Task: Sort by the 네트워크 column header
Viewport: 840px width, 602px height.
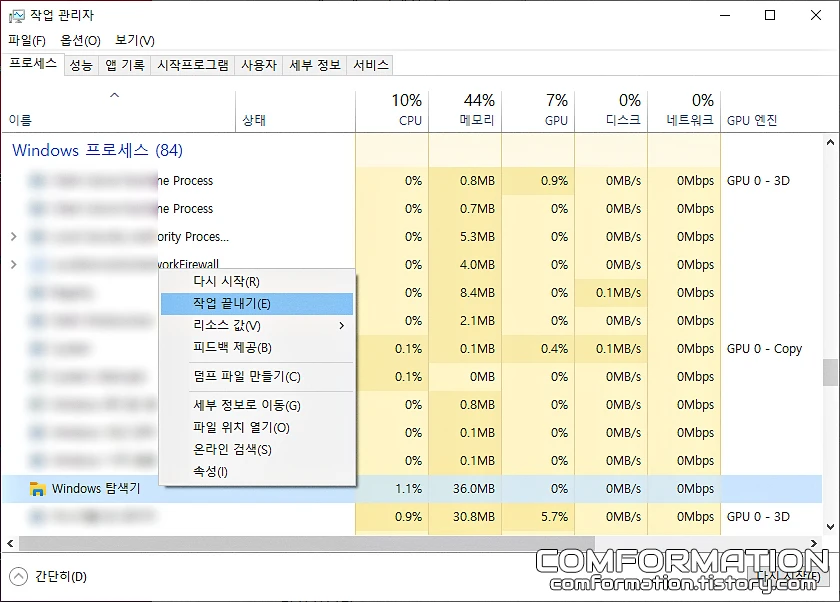Action: [x=684, y=111]
